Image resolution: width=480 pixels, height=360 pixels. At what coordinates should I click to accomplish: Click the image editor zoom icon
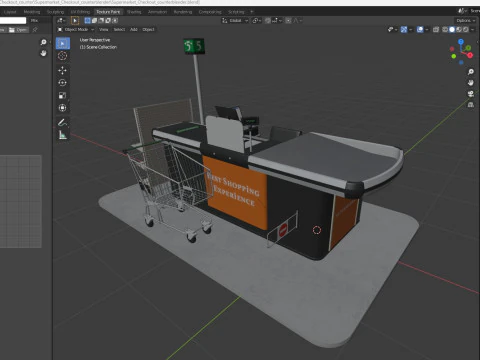coord(43,42)
